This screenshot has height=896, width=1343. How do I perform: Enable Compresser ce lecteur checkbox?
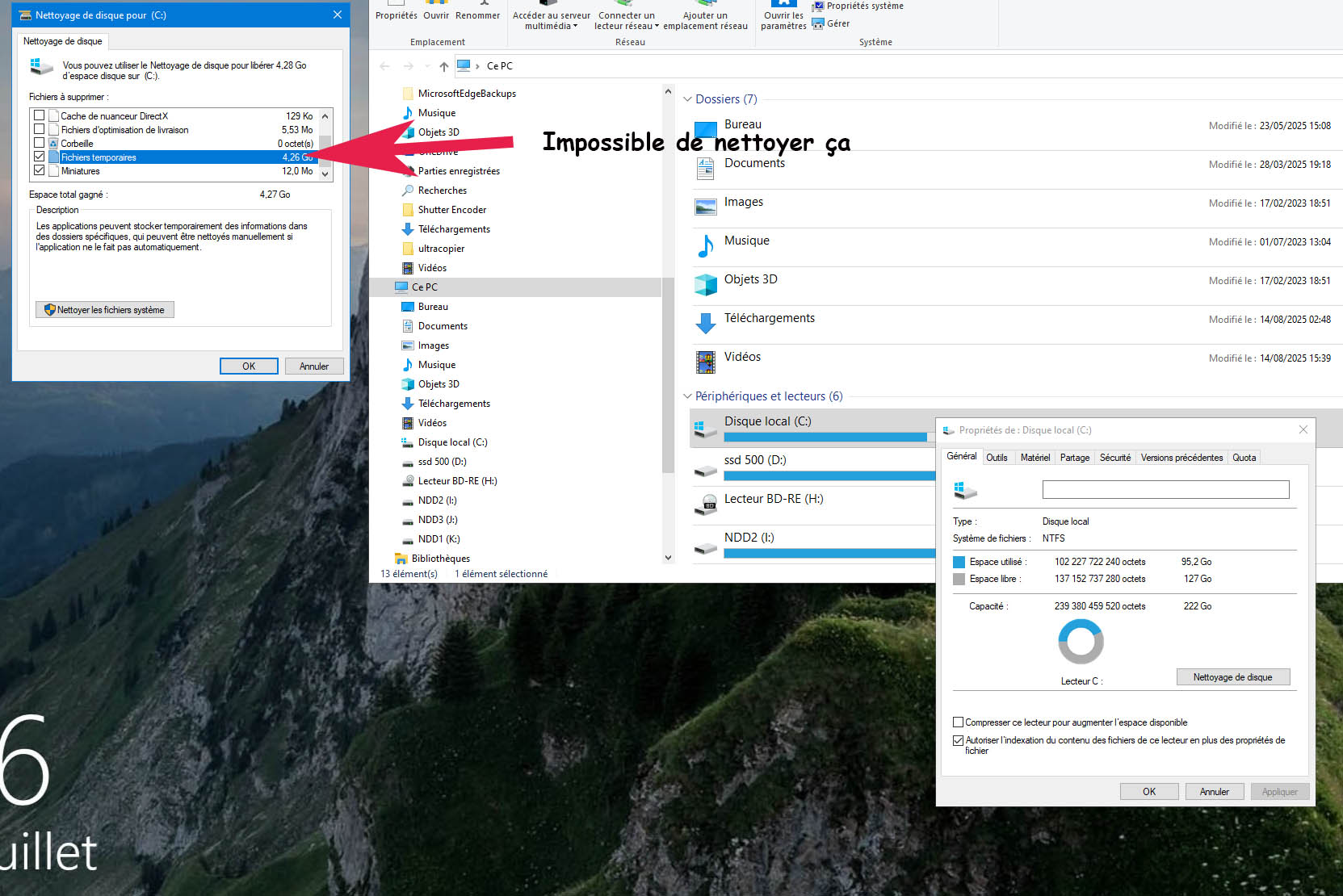[x=958, y=722]
